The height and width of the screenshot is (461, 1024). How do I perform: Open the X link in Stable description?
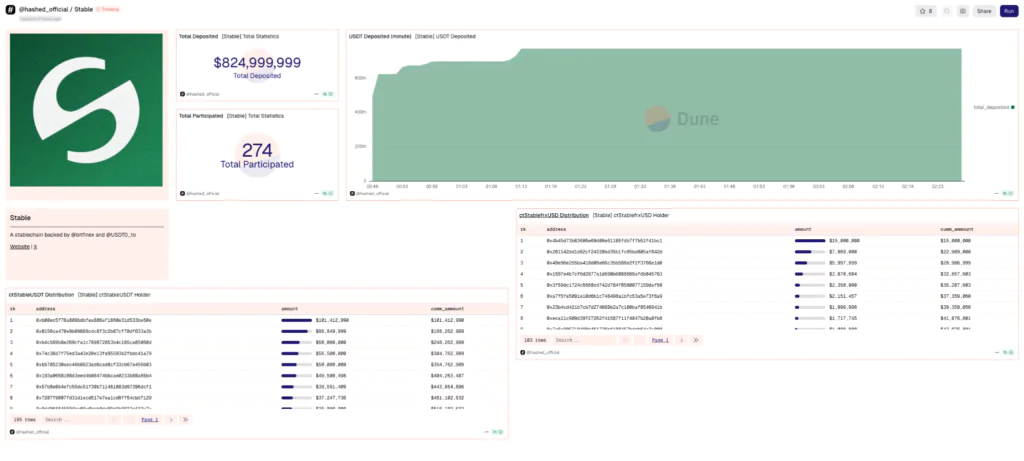[x=36, y=245]
